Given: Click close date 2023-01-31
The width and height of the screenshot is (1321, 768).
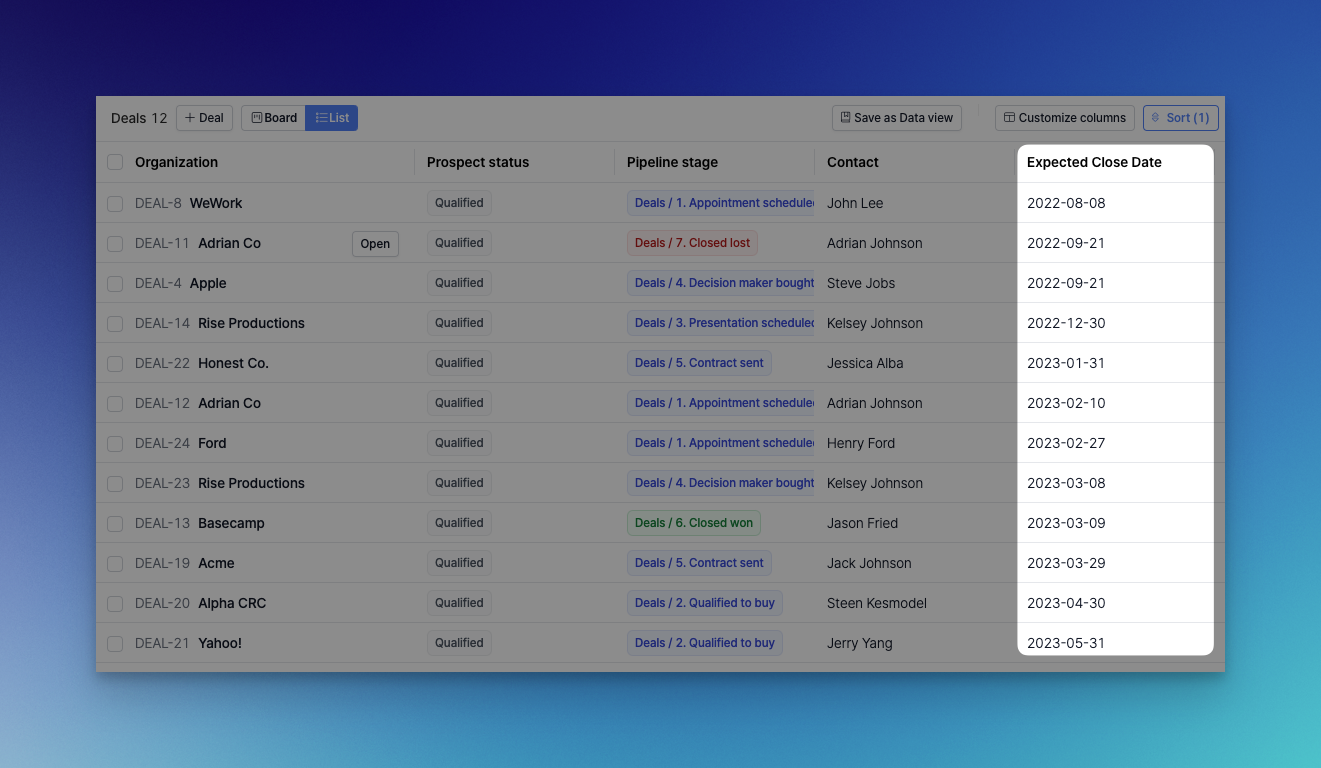Looking at the screenshot, I should tap(1066, 363).
